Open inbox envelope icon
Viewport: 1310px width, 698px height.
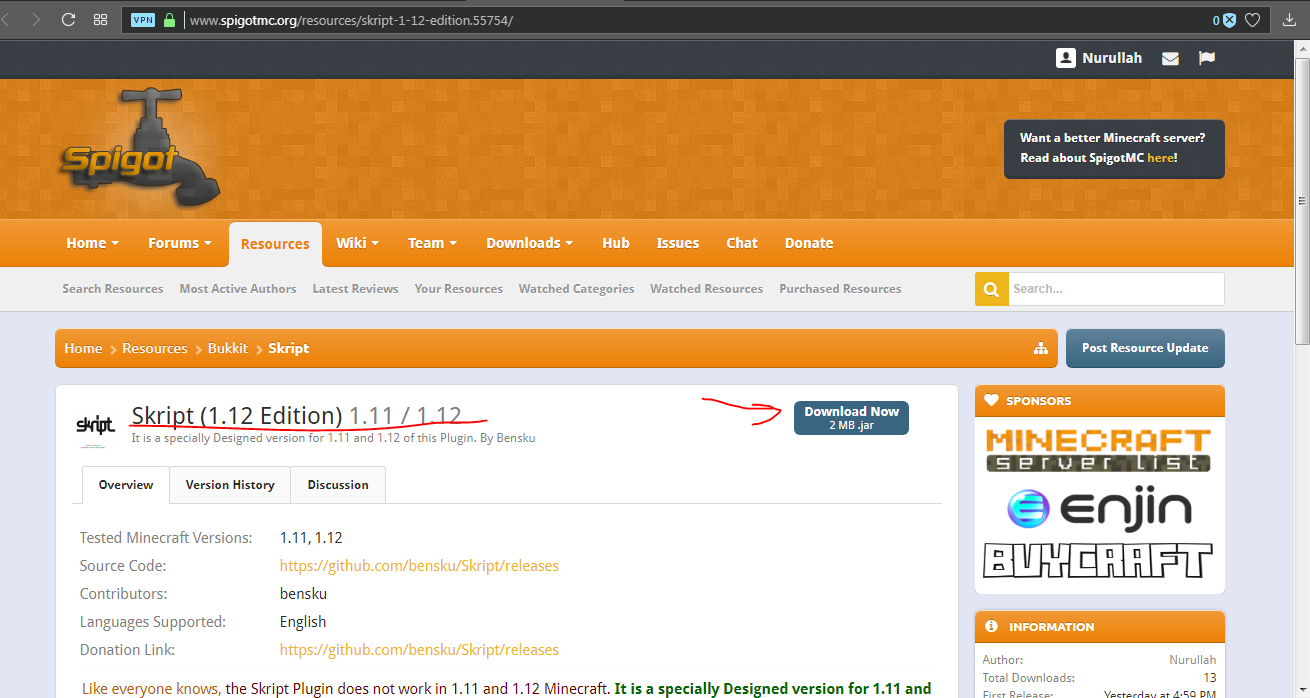click(1170, 59)
